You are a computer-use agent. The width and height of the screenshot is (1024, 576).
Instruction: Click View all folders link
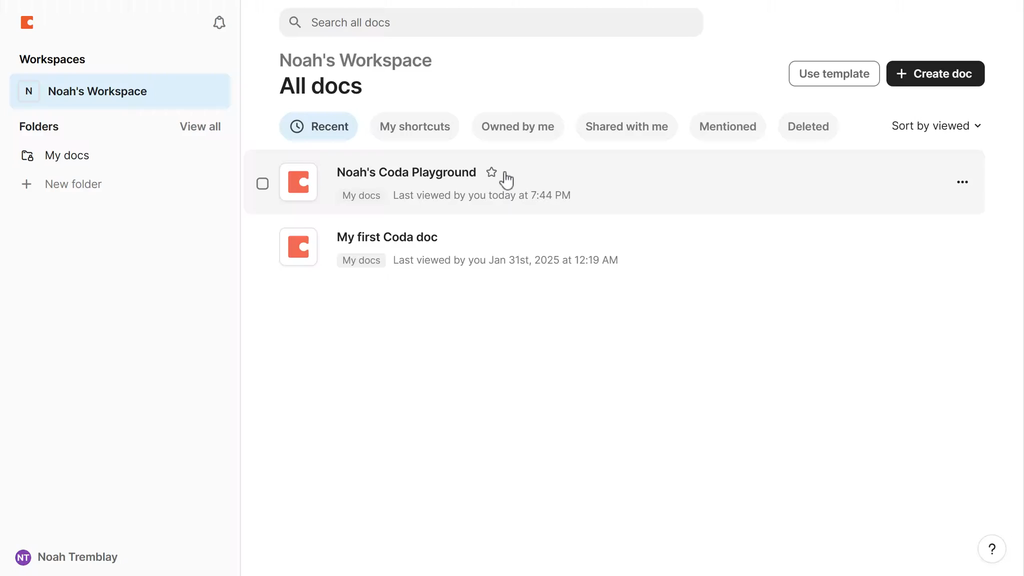pos(200,127)
